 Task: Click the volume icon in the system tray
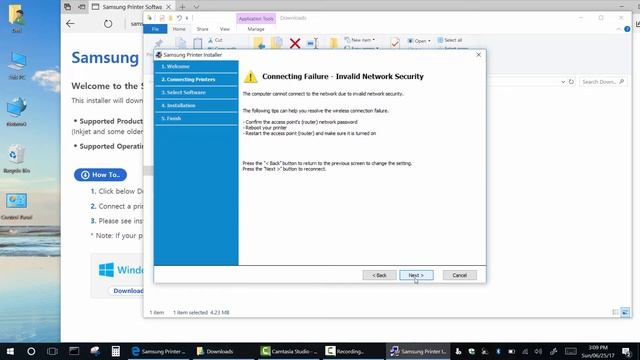(x=538, y=351)
